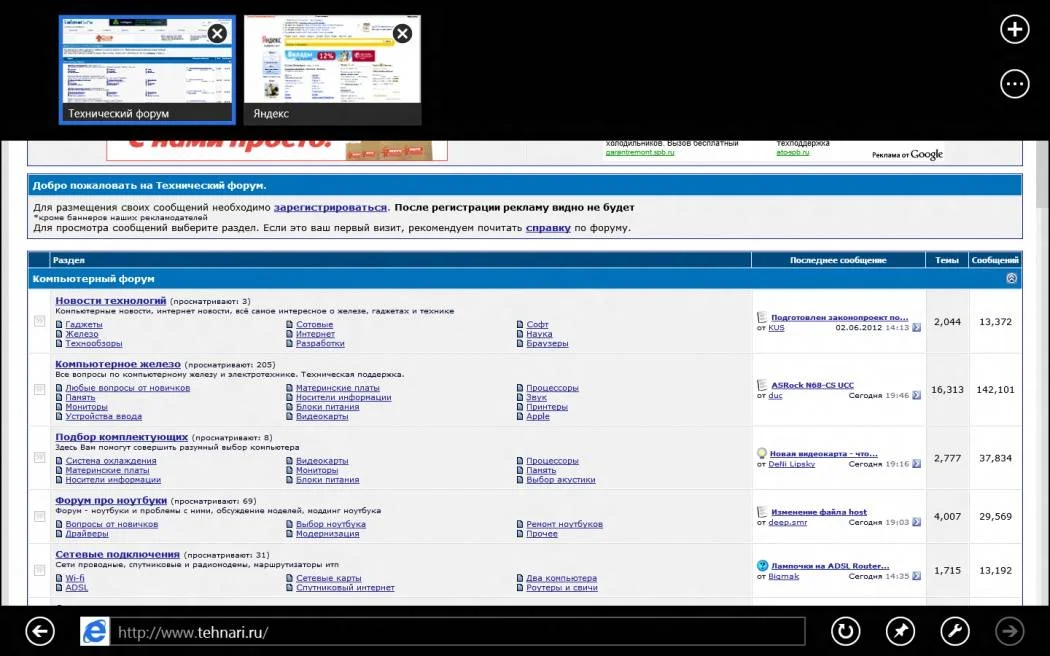Open user Defii Lipsky profile link
1050x656 pixels.
(x=792, y=464)
